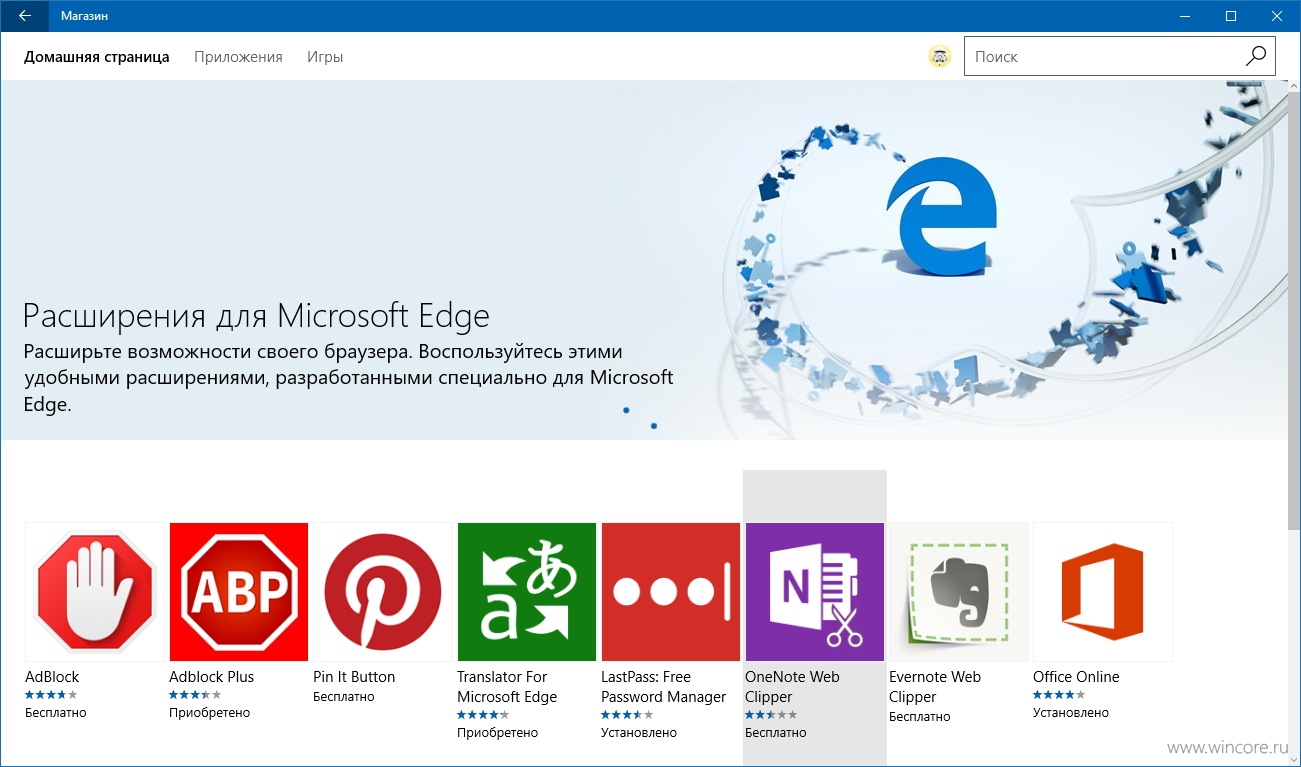Click Translator For Microsoft Edge title
Screen dimensions: 1301x767
click(x=507, y=687)
